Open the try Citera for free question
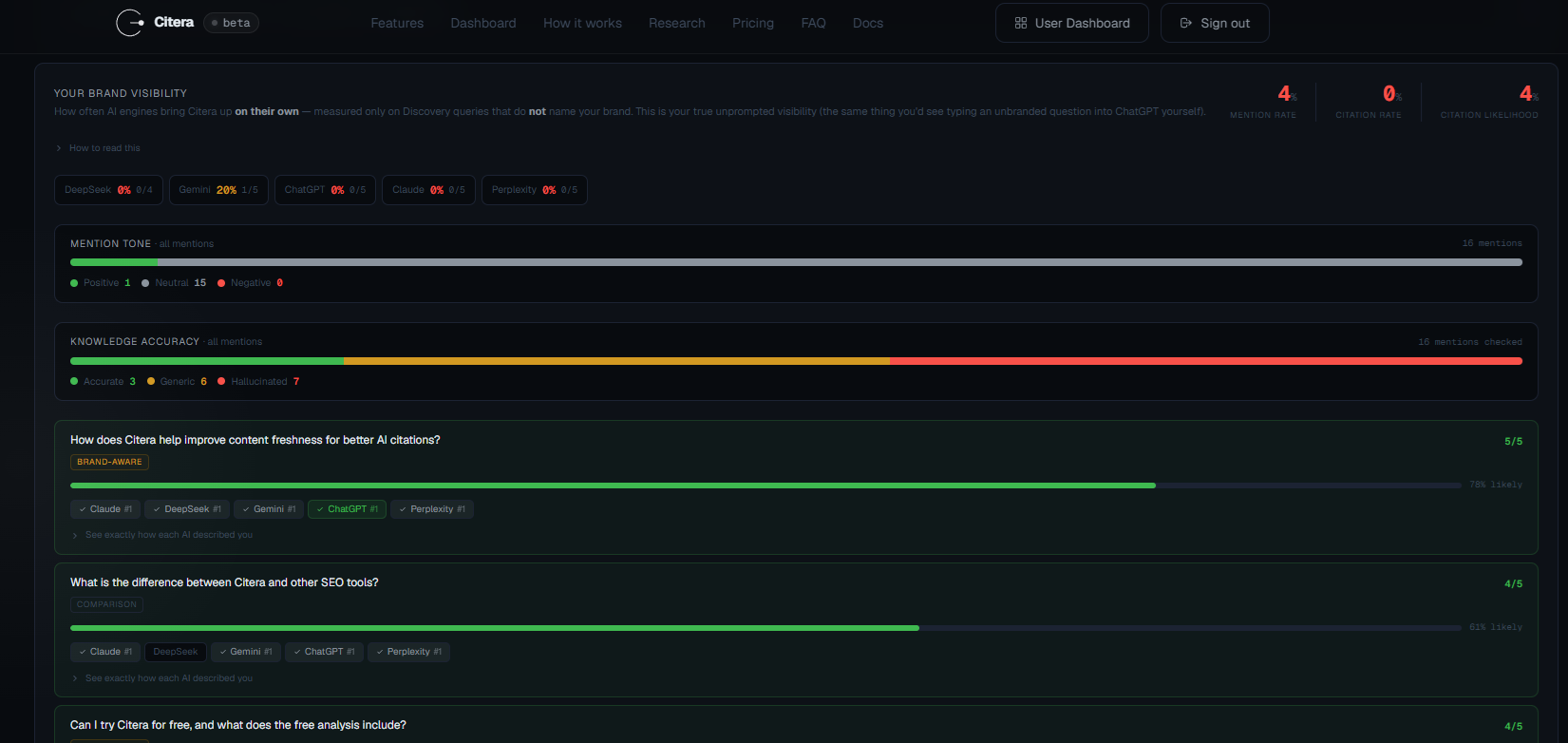Viewport: 1568px width, 743px height. (x=238, y=725)
